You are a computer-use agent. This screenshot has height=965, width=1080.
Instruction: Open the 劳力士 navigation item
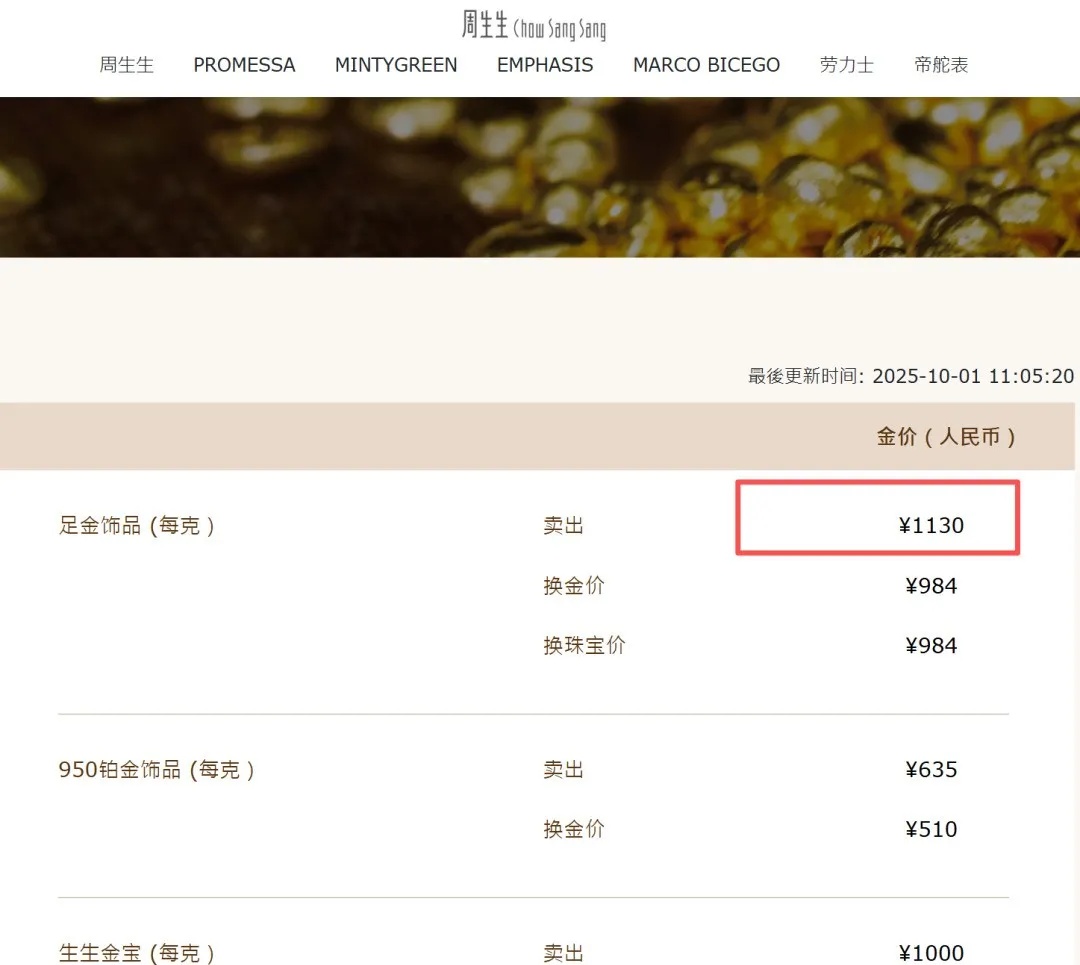[846, 65]
